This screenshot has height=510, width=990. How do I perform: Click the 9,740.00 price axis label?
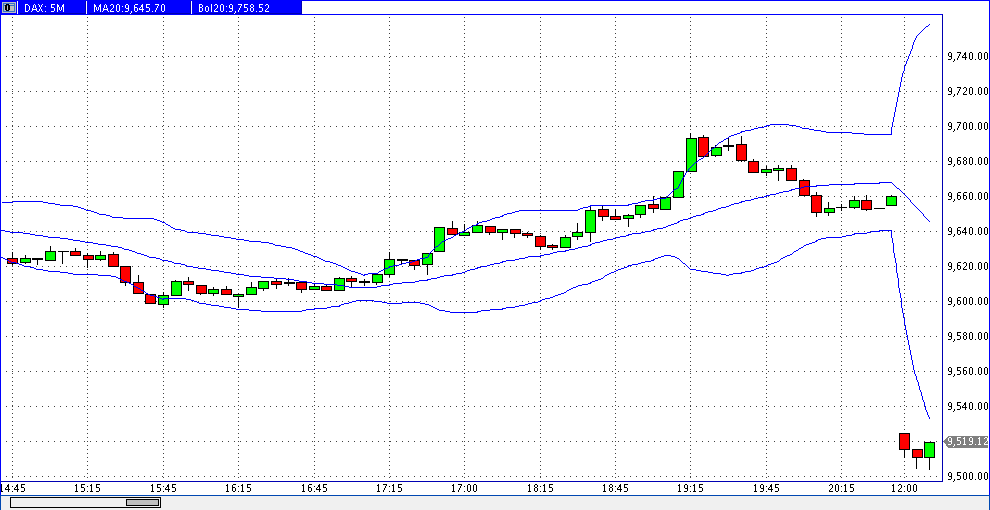click(966, 57)
